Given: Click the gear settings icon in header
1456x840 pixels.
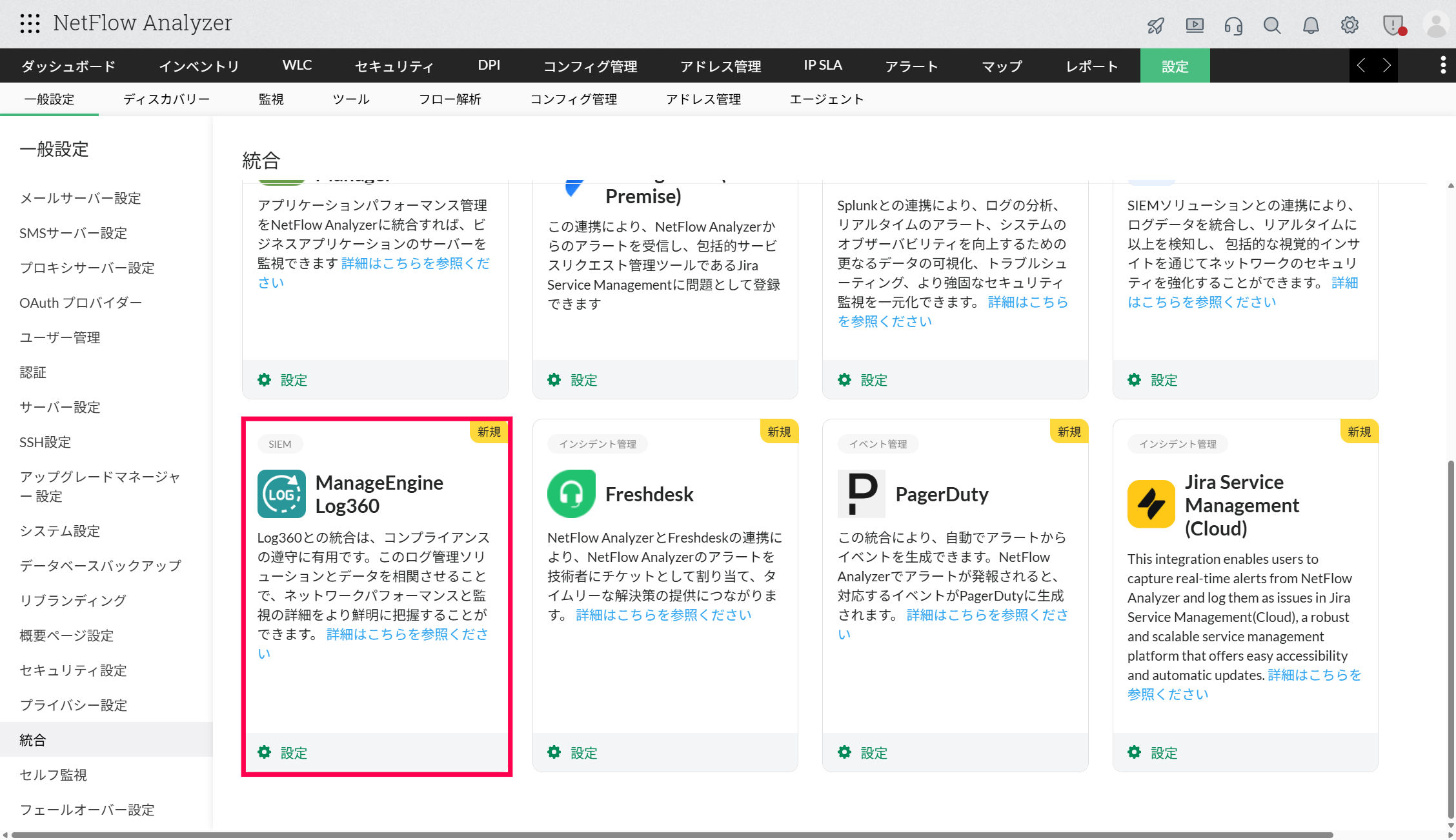Looking at the screenshot, I should click(x=1350, y=25).
